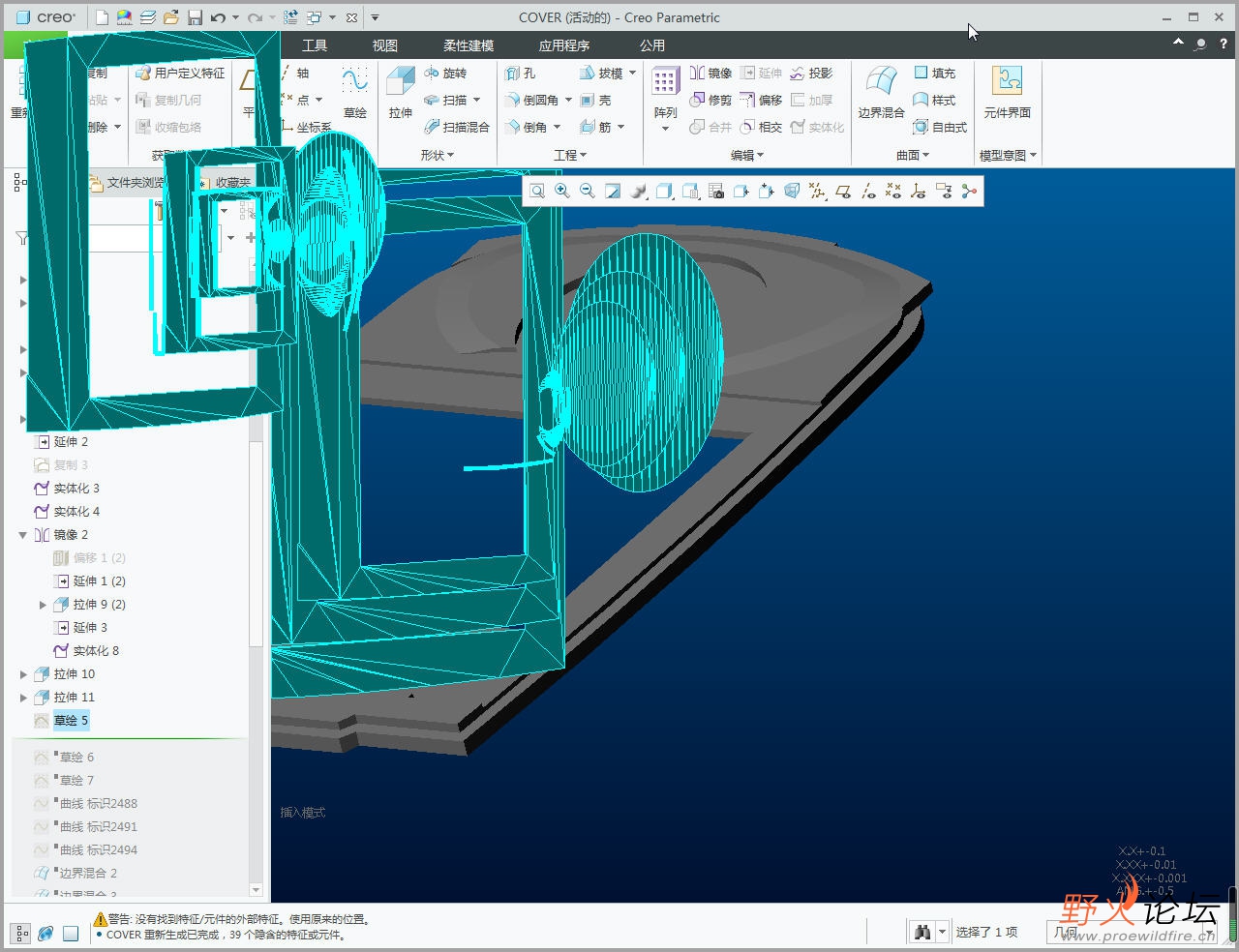
Task: Open the 文件夹浏览器 (Folder Browser) tab
Action: (x=127, y=182)
